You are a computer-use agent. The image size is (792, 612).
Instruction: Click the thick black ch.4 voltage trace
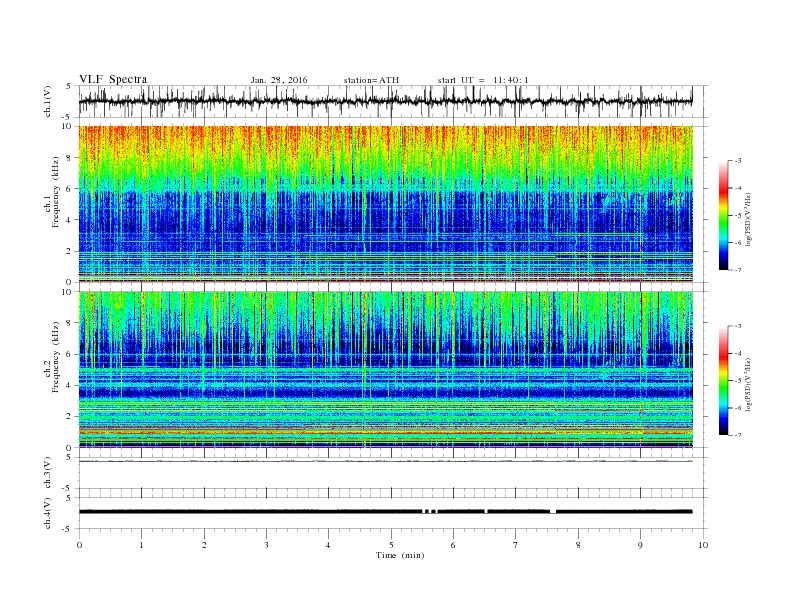(385, 512)
